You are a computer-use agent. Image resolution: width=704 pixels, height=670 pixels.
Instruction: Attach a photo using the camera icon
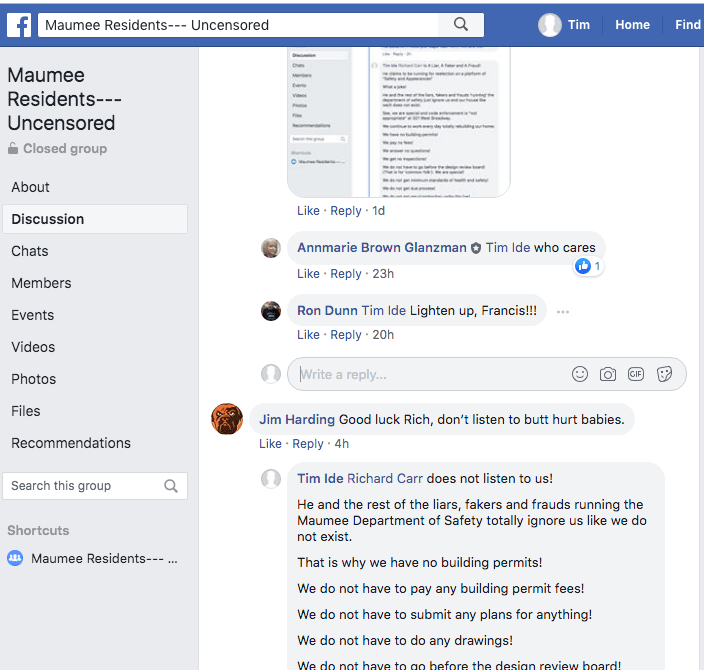[x=608, y=374]
